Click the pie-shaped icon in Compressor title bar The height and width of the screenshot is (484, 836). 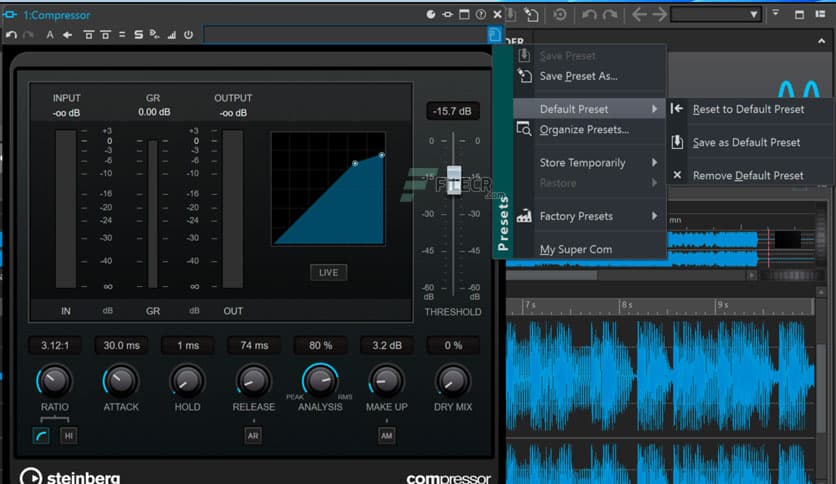[431, 14]
